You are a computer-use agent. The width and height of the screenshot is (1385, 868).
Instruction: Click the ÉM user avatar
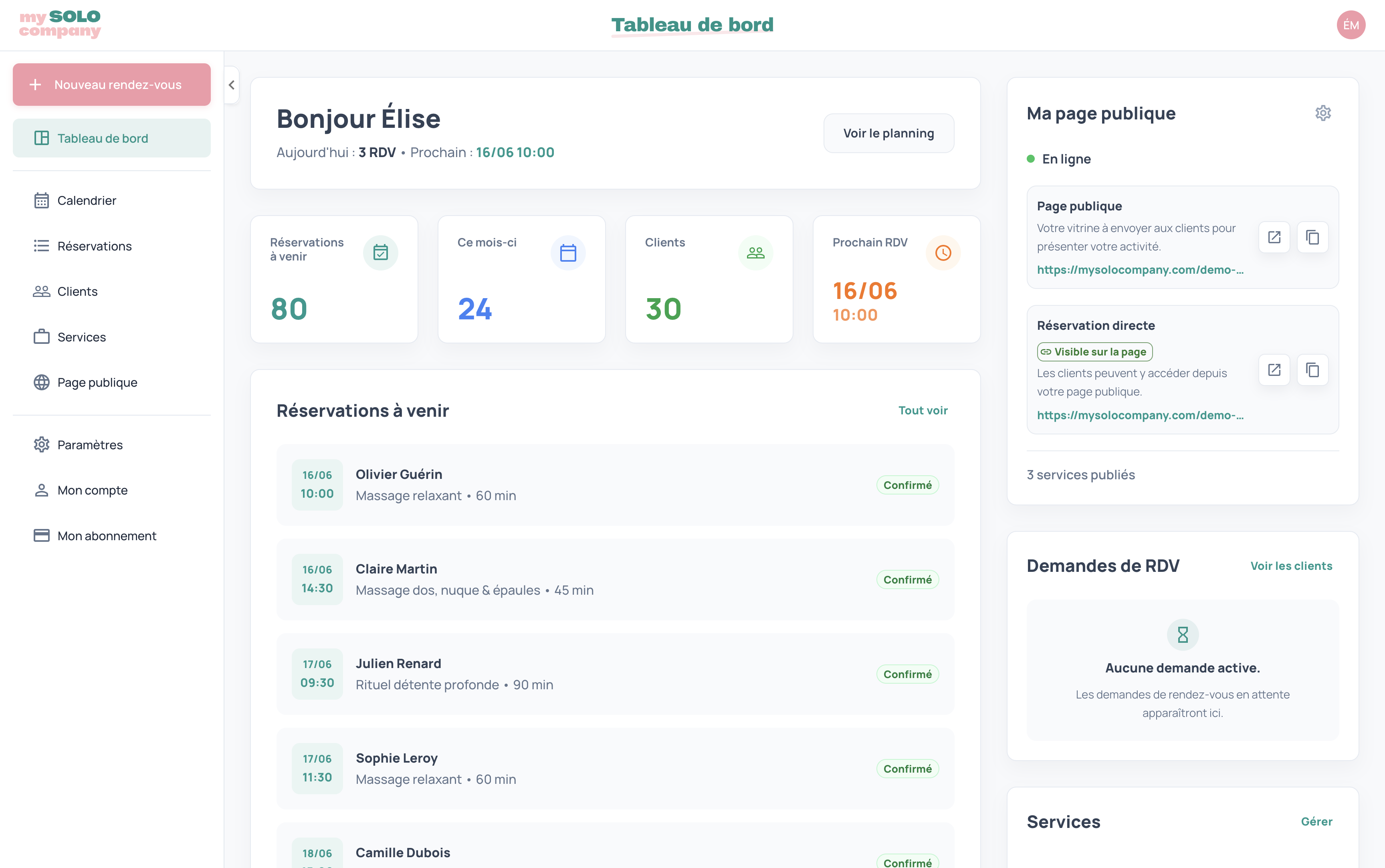click(x=1351, y=25)
